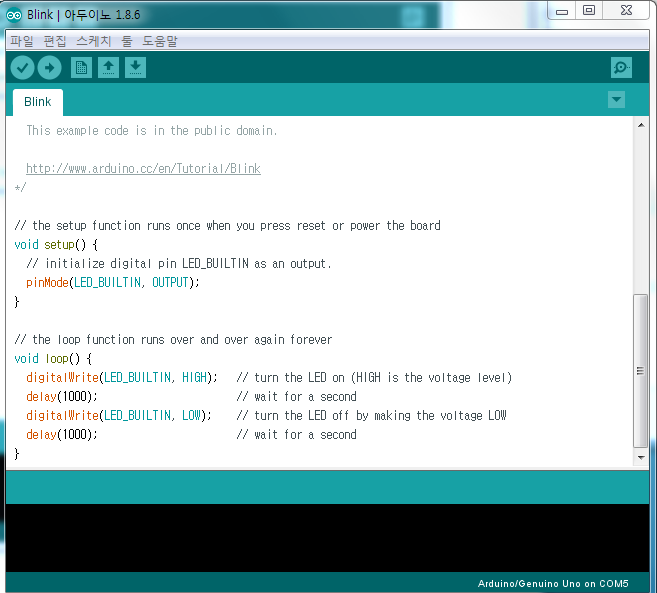Screen dimensions: 657x593
Task: Click the digitalWrite(LED_BUILTIN, HIGH) statement
Action: click(122, 378)
